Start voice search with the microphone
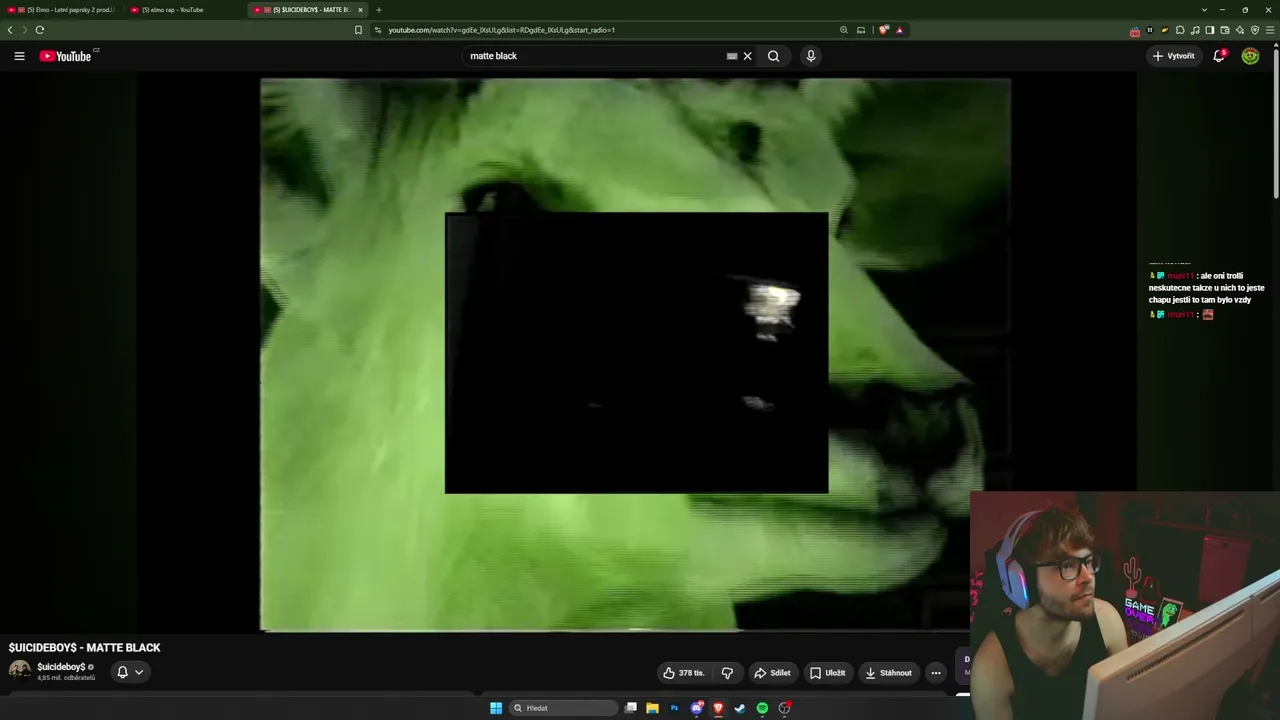1280x720 pixels. pyautogui.click(x=811, y=56)
